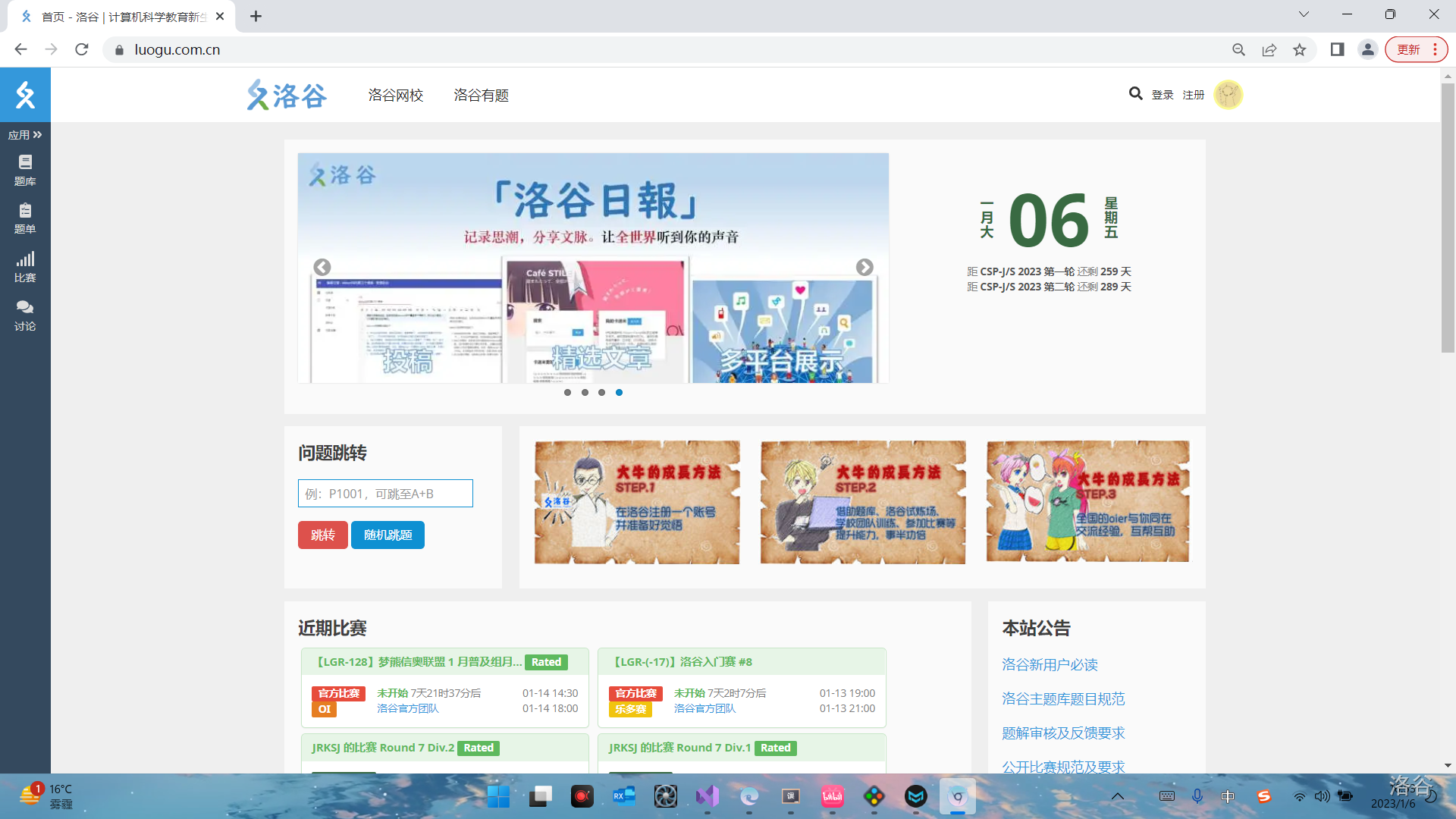Open the 题单 problem list sidebar icon
Image resolution: width=1456 pixels, height=819 pixels.
tap(25, 218)
